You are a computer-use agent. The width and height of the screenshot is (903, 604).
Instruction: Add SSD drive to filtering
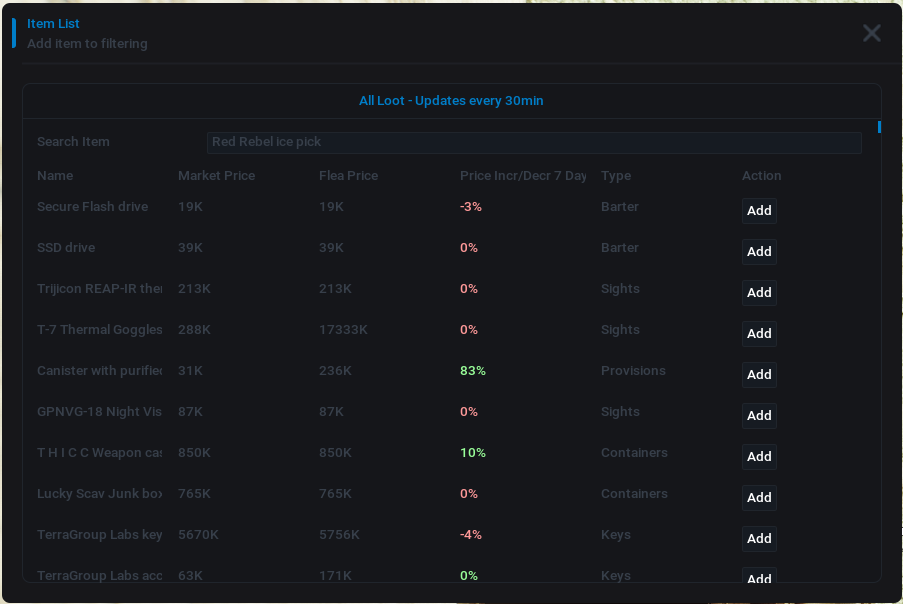pyautogui.click(x=759, y=252)
